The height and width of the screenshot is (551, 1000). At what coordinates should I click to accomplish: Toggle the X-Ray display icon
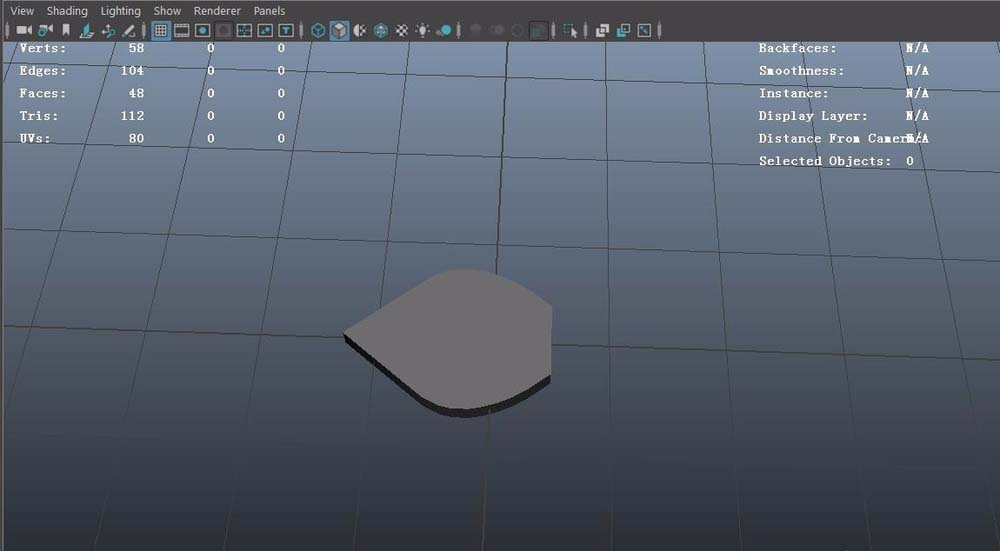(602, 30)
